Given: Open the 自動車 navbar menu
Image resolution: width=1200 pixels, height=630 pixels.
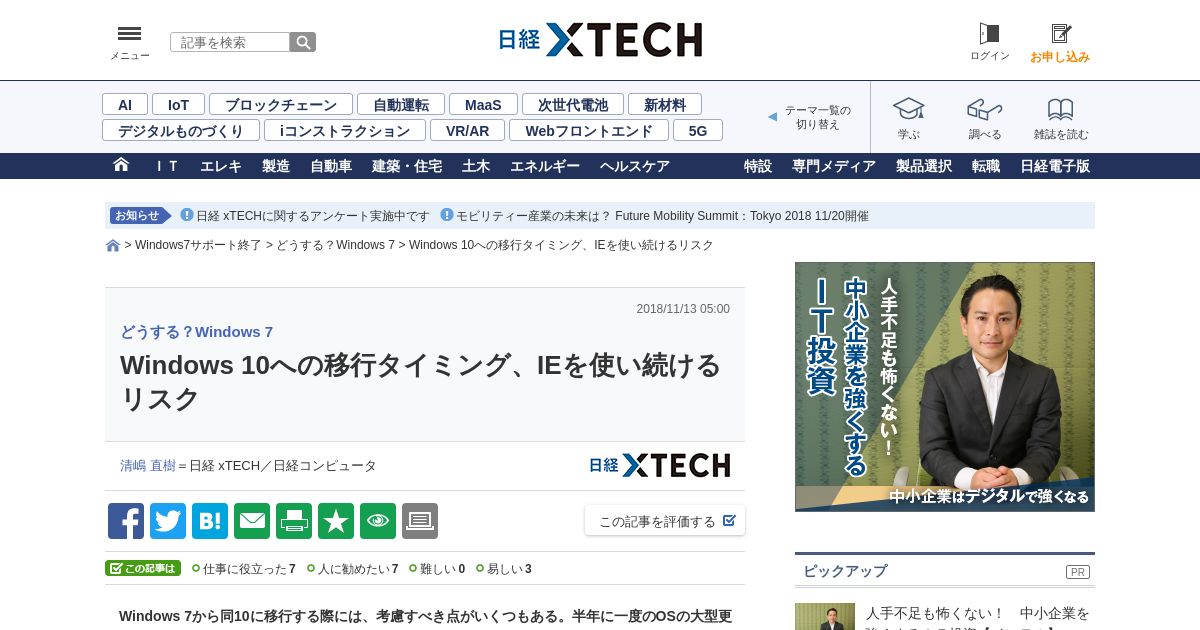Looking at the screenshot, I should tap(331, 166).
